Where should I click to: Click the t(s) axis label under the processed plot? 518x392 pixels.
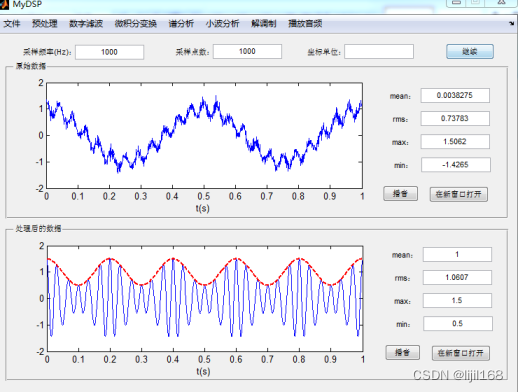pos(203,371)
